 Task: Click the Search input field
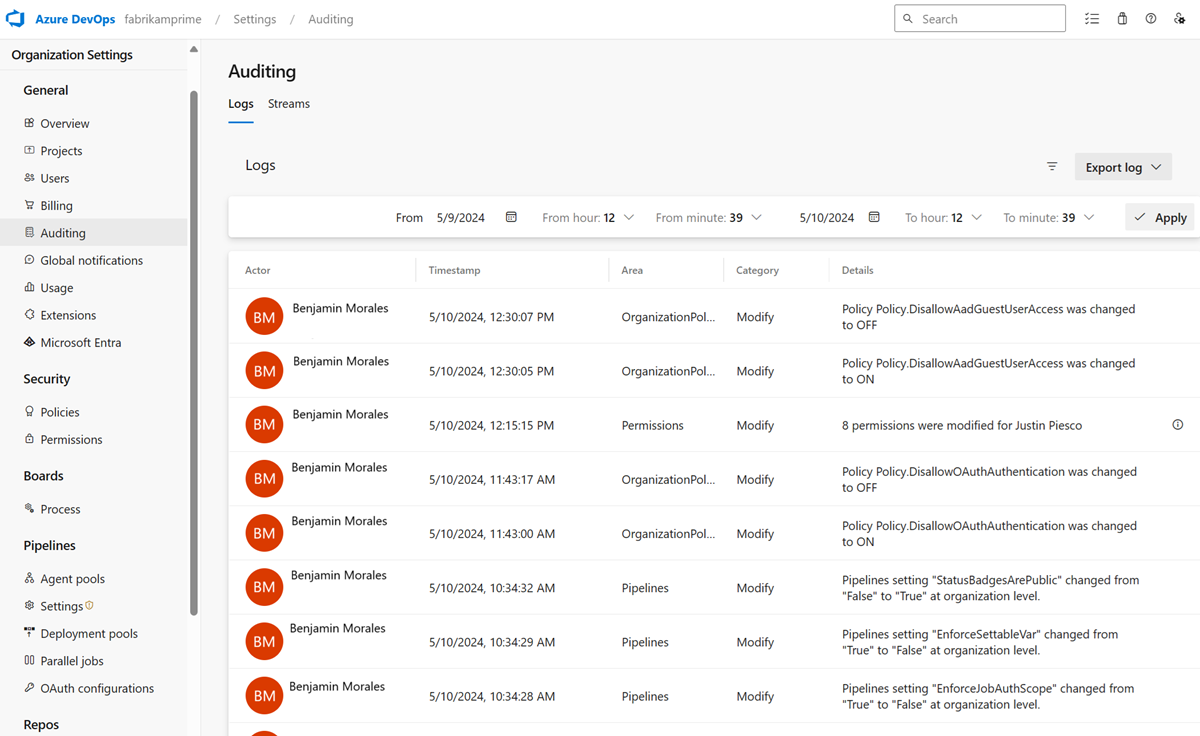point(978,18)
